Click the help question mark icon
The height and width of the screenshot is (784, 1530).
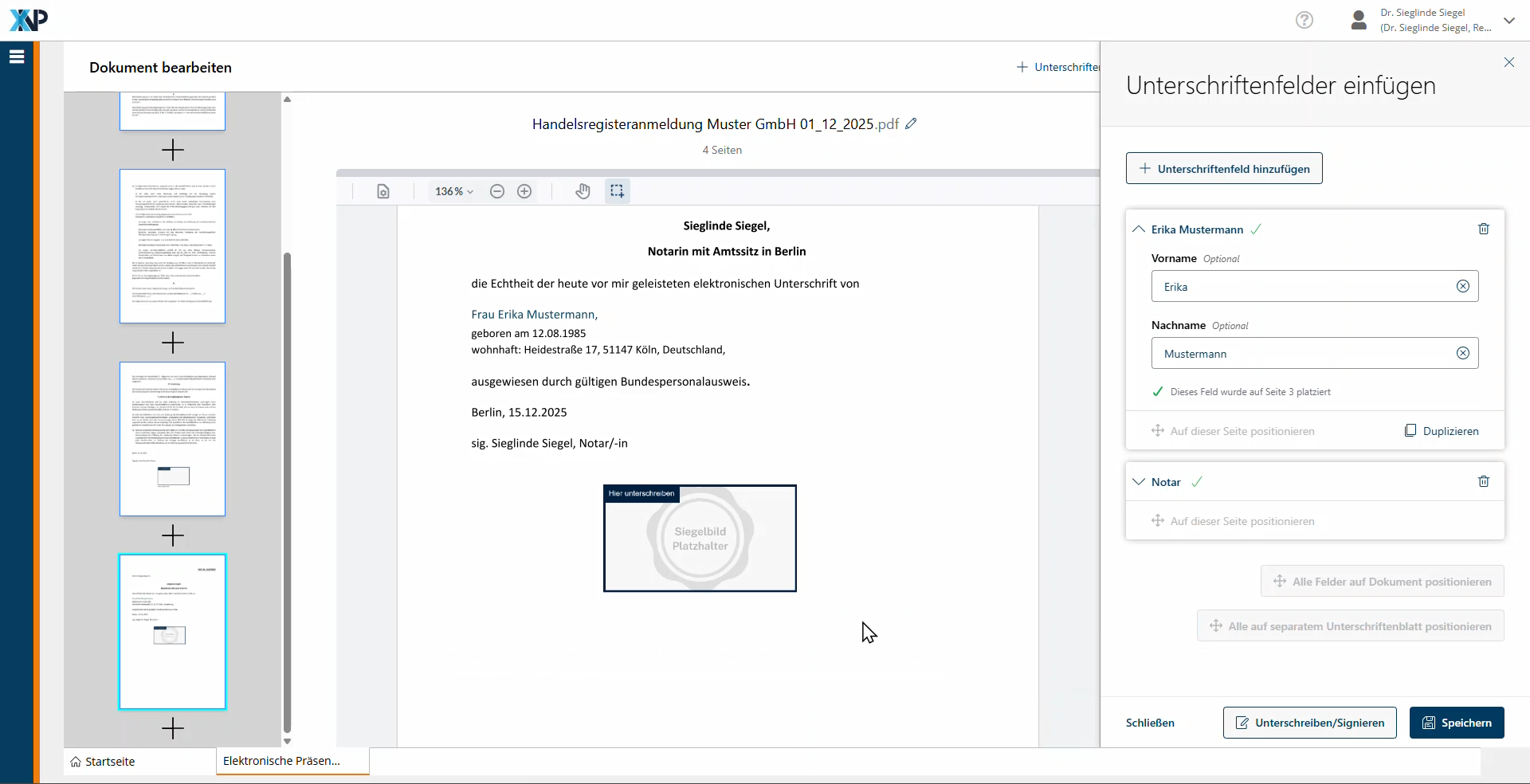[x=1304, y=20]
